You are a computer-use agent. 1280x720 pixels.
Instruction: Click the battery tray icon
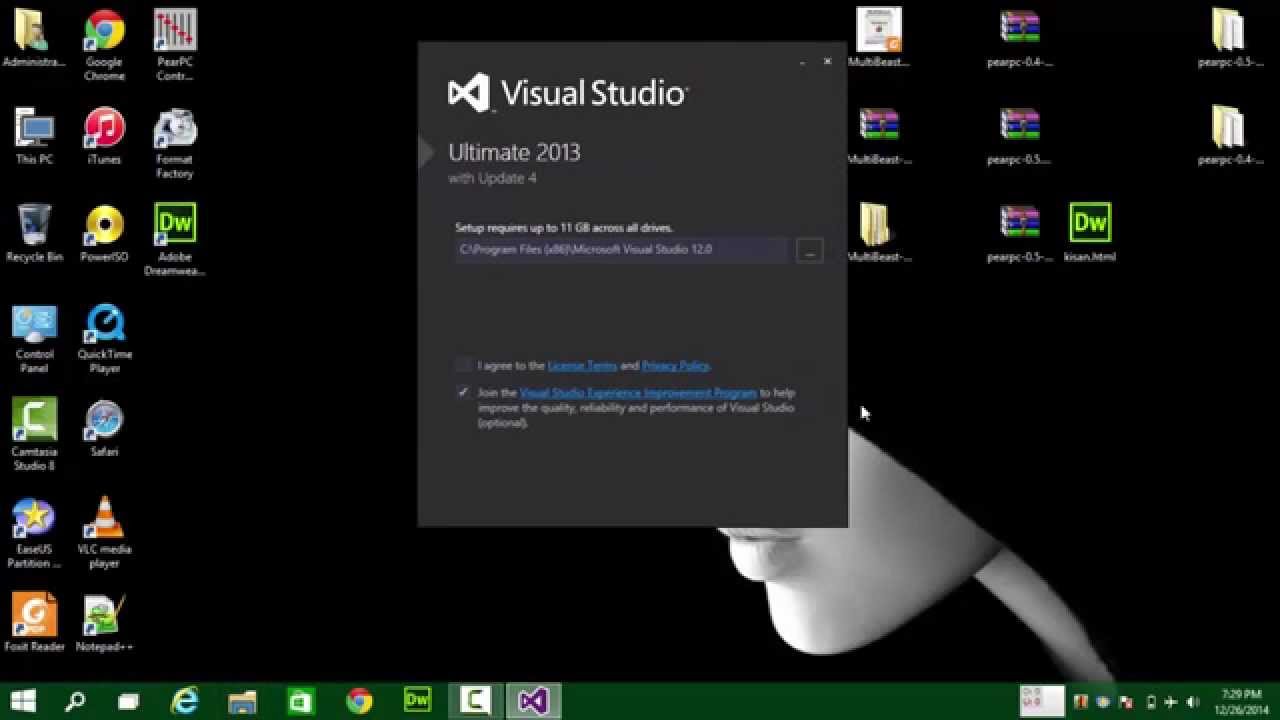pos(1151,702)
